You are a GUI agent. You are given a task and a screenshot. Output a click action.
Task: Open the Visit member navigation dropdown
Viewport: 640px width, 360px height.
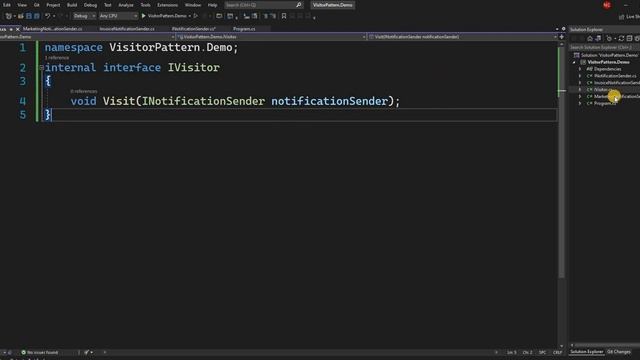pos(462,37)
